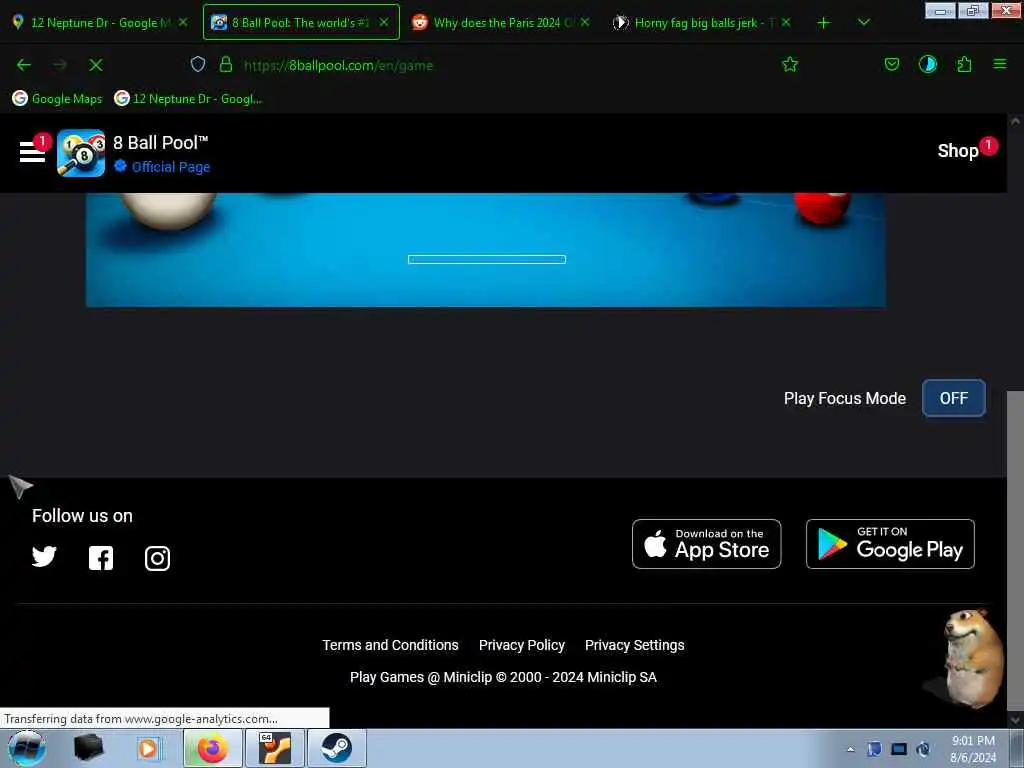Bookmark this page with the star
The height and width of the screenshot is (768, 1024).
tap(790, 64)
